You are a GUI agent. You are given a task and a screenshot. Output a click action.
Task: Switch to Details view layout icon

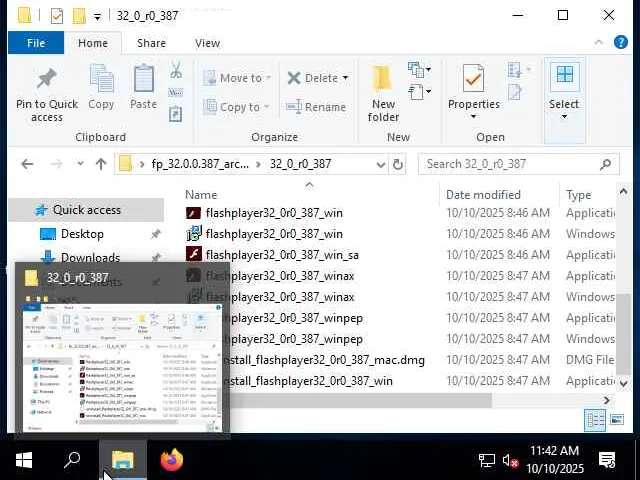tap(595, 420)
